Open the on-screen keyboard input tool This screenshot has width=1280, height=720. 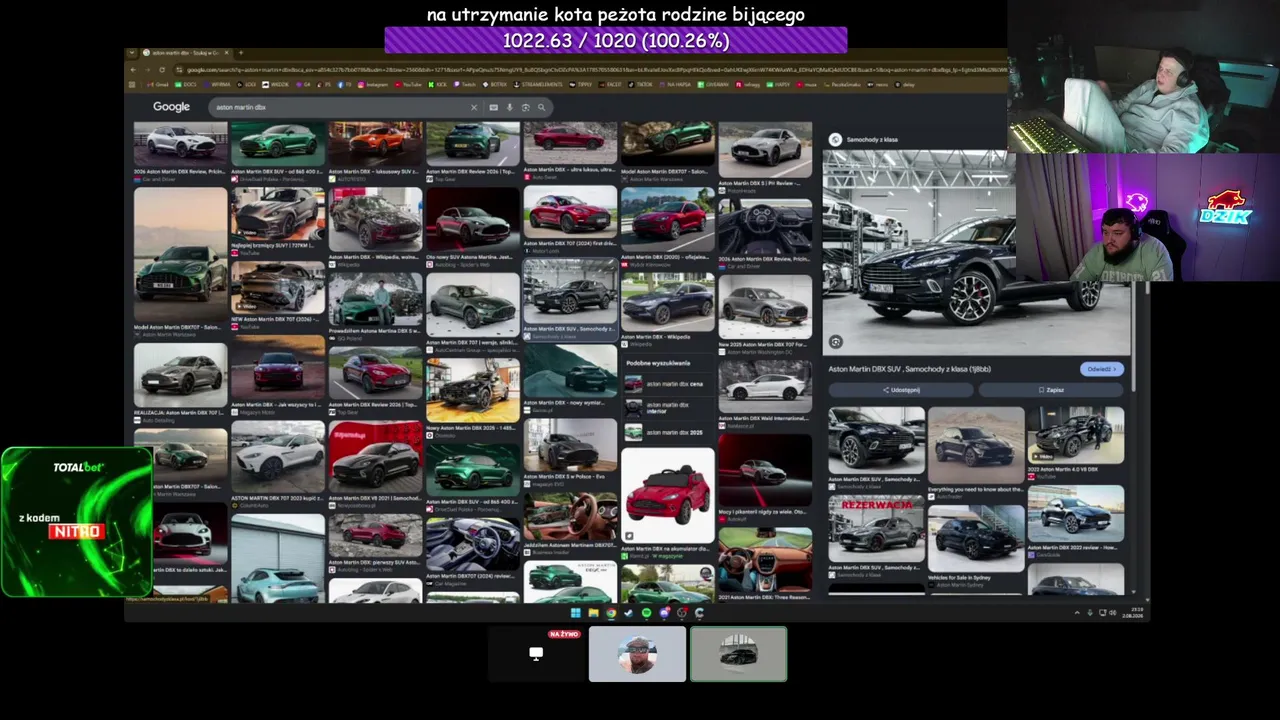pos(493,107)
